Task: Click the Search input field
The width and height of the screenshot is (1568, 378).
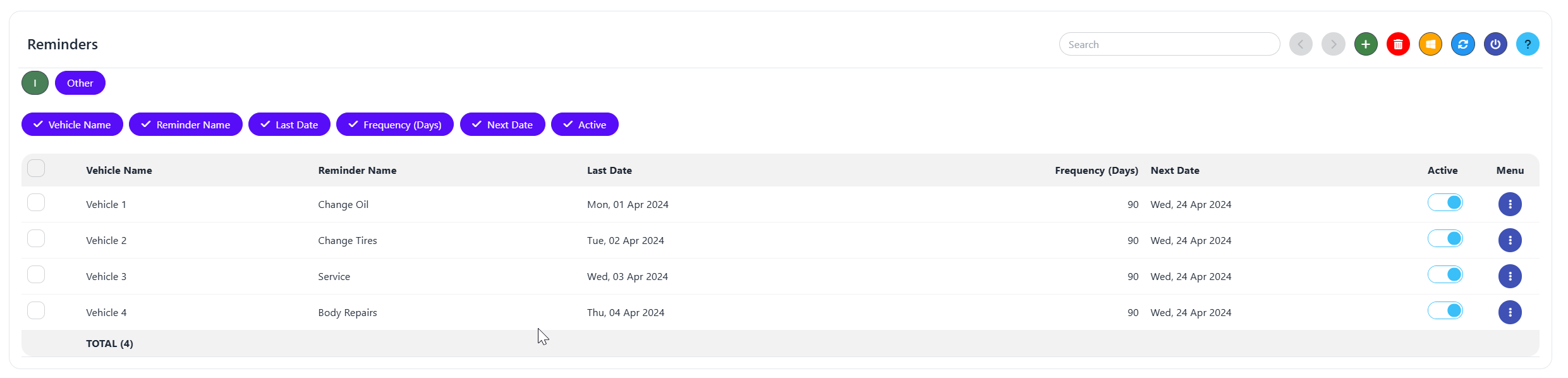Action: pos(1169,44)
